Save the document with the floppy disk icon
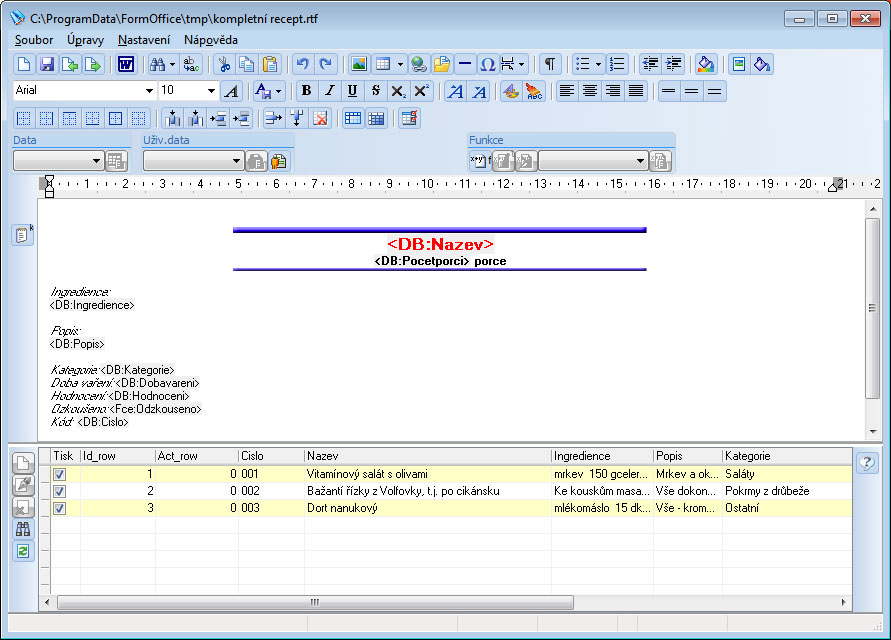The height and width of the screenshot is (640, 891). [47, 64]
